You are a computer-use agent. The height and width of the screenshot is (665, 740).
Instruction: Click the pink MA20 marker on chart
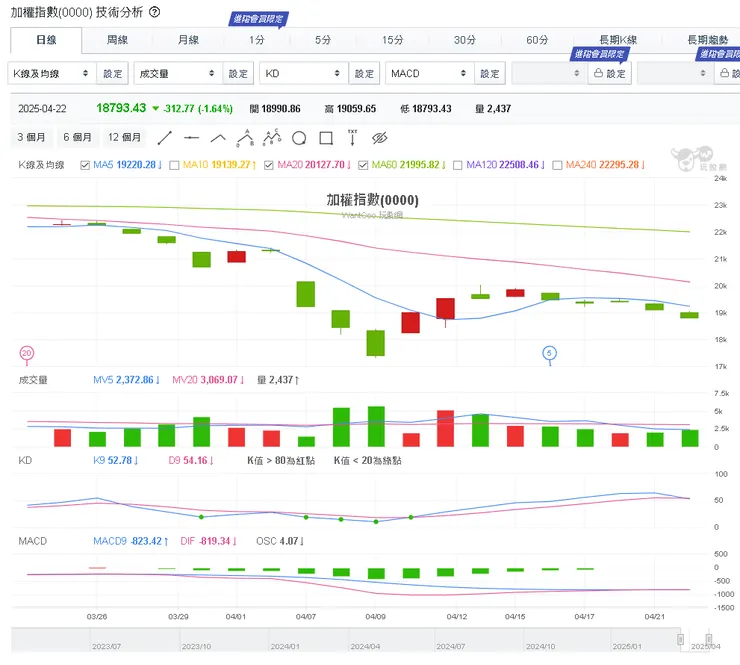[x=26, y=353]
